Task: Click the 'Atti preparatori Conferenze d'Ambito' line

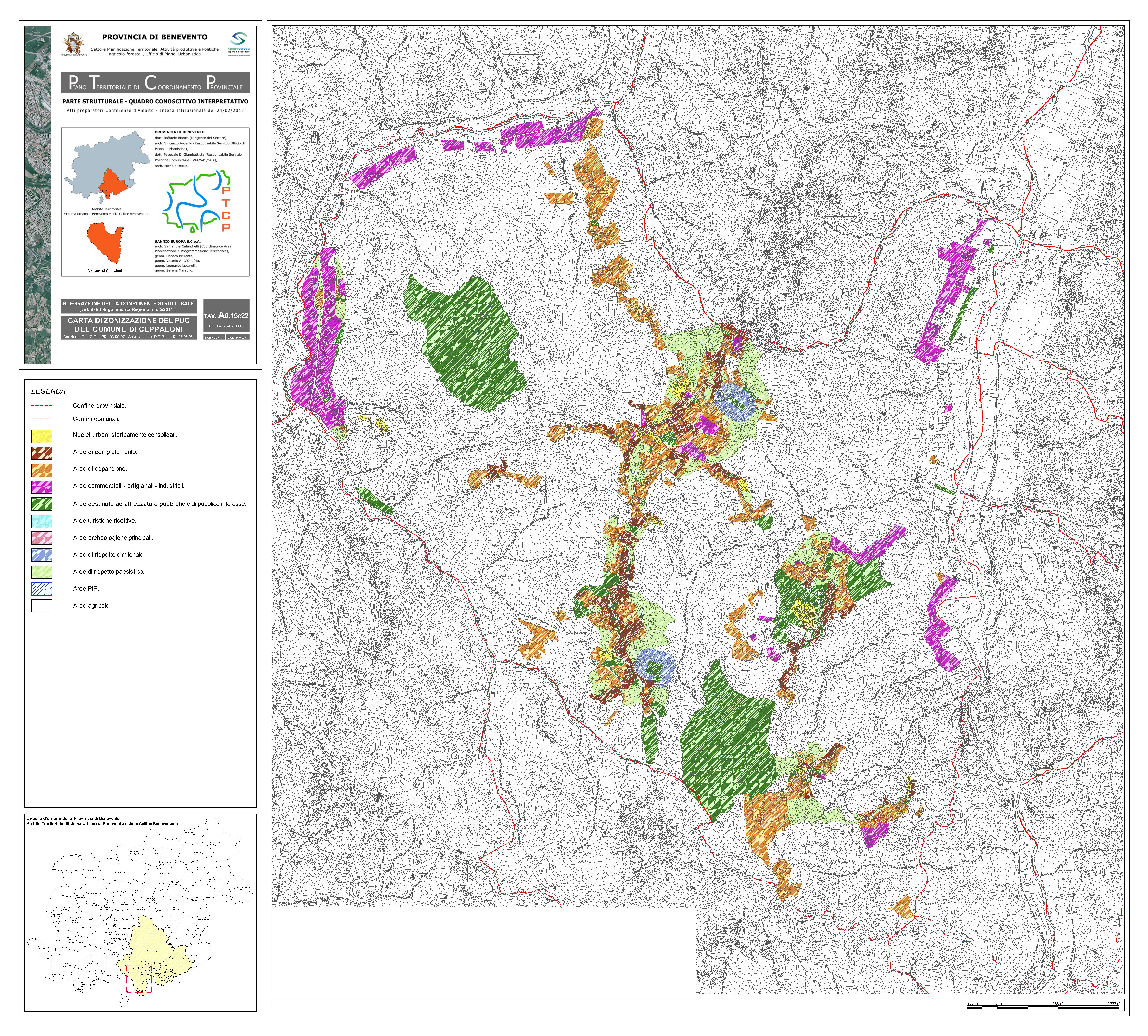Action: click(155, 111)
